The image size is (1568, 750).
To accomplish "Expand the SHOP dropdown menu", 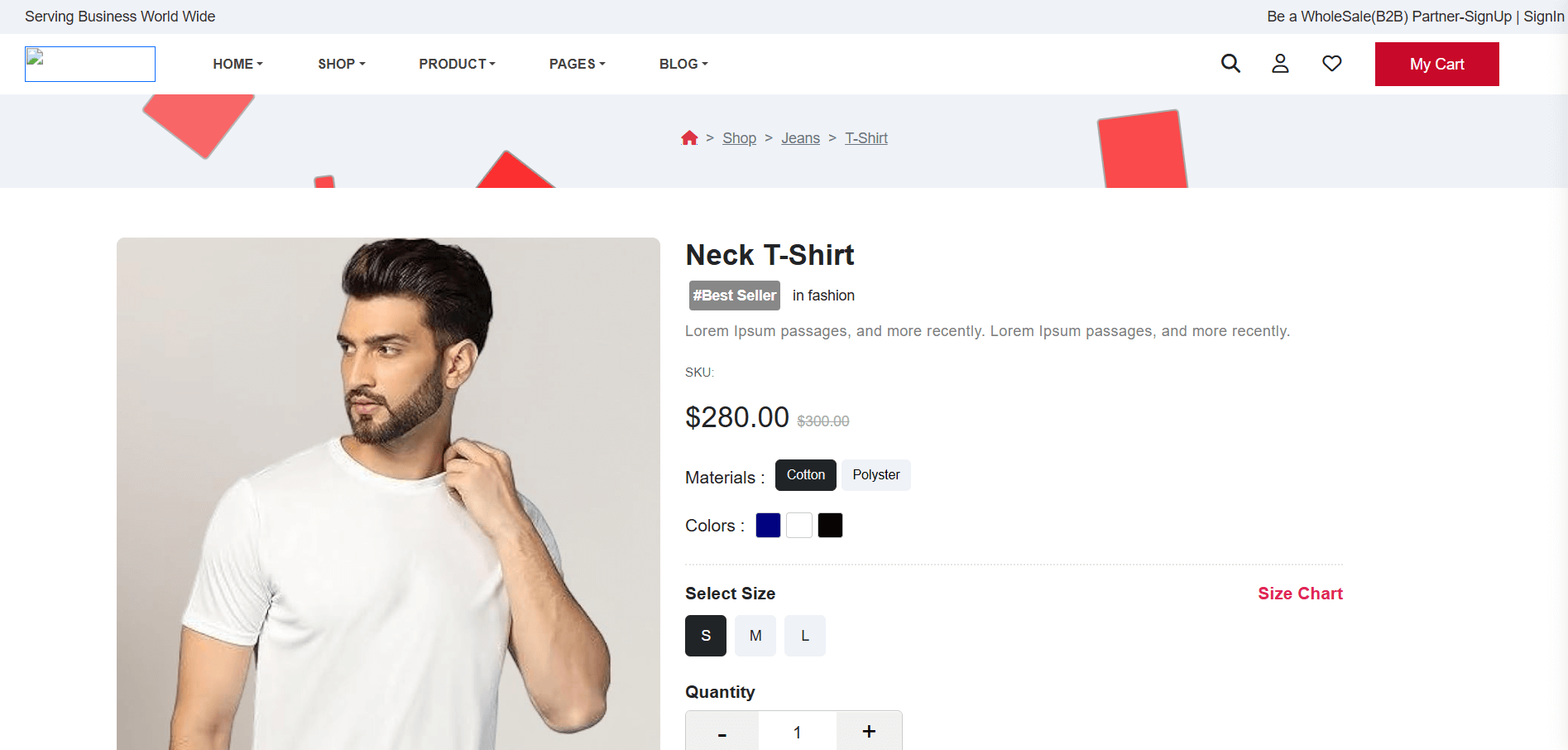I will pyautogui.click(x=341, y=64).
